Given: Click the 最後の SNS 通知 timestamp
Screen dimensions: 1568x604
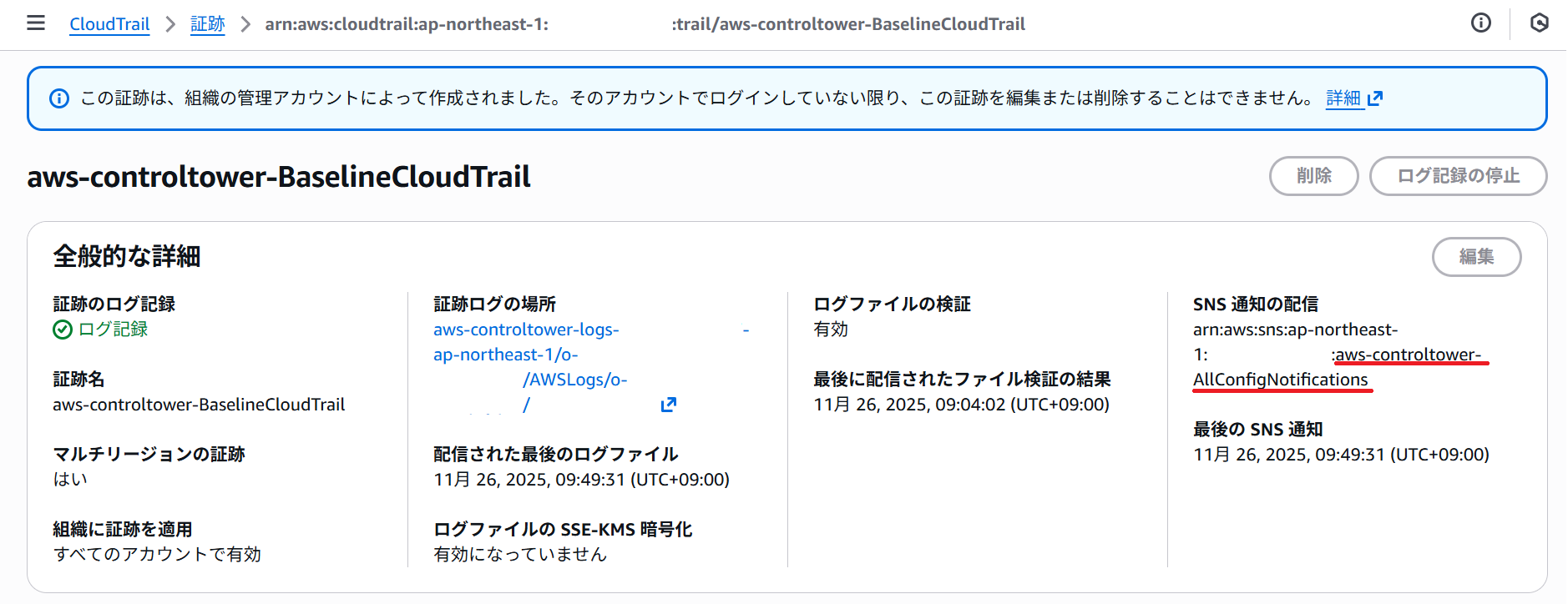Looking at the screenshot, I should 1341,455.
